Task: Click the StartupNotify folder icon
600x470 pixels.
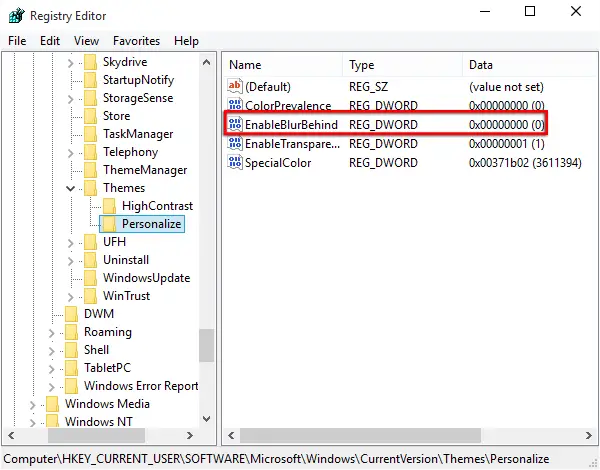Action: [x=90, y=80]
